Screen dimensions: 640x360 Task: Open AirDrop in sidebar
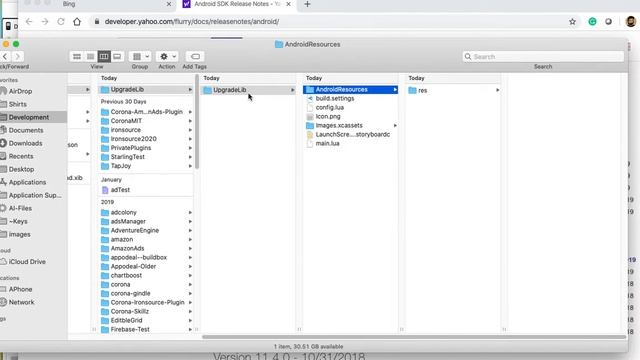tap(20, 91)
